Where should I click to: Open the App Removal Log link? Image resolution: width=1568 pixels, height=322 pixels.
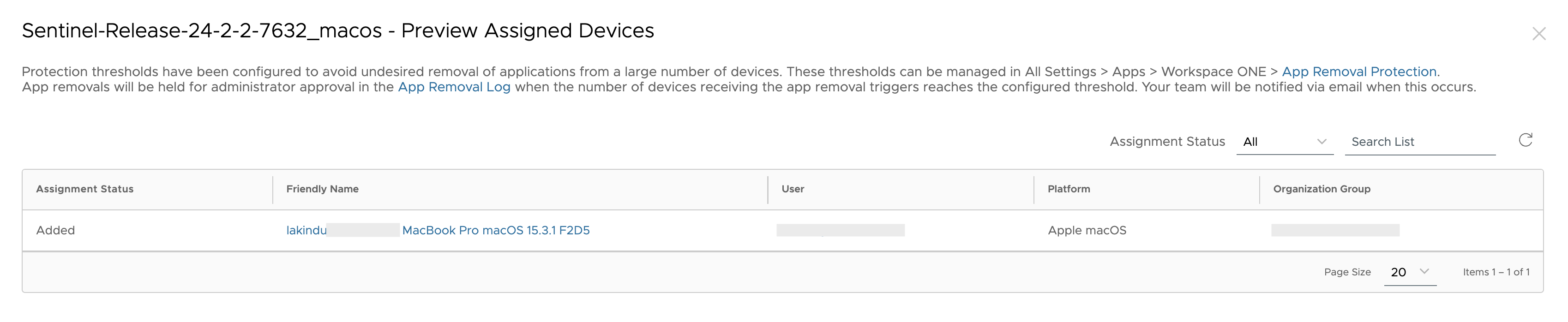[454, 87]
